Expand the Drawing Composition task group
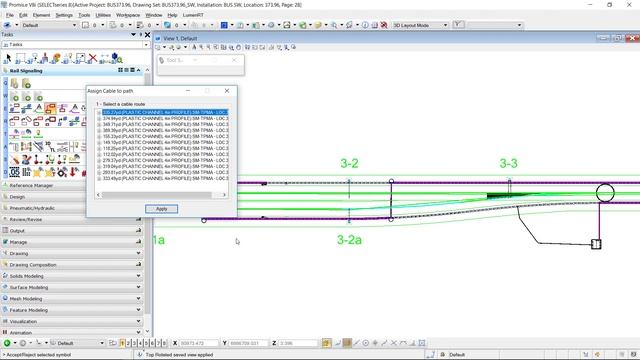Viewport: 640px width, 360px height. 71,265
